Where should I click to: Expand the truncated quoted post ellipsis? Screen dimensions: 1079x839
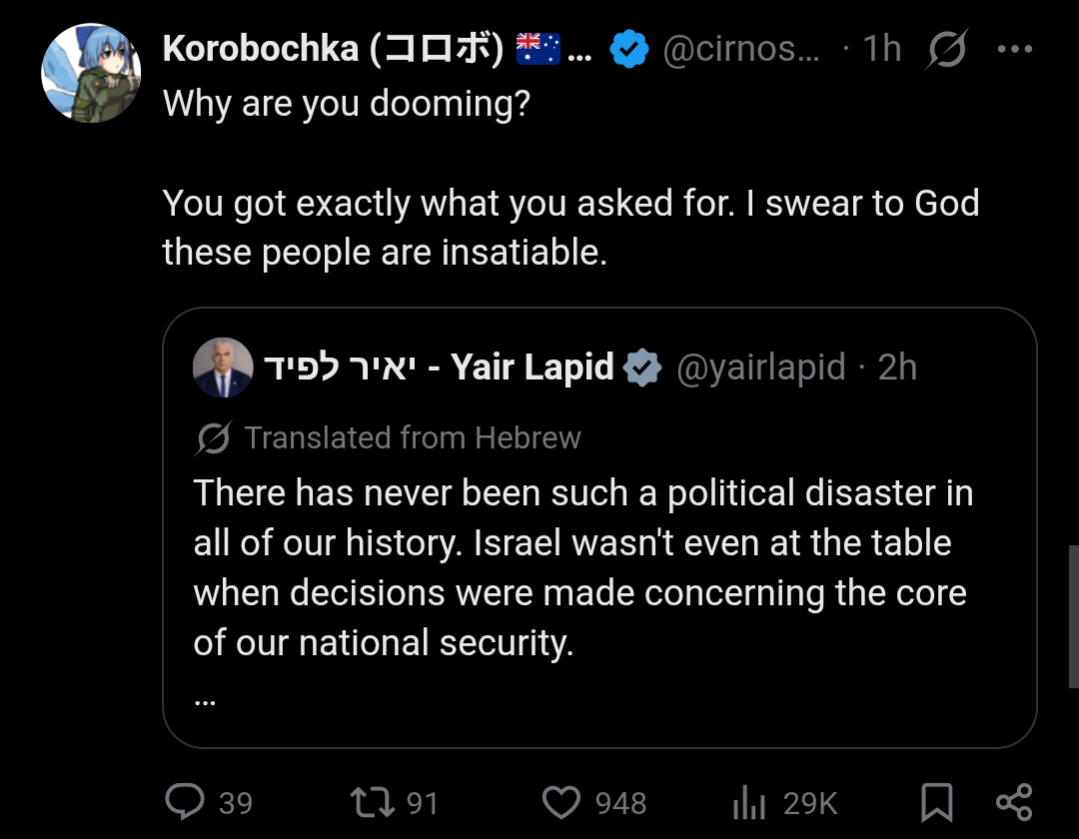pos(205,700)
